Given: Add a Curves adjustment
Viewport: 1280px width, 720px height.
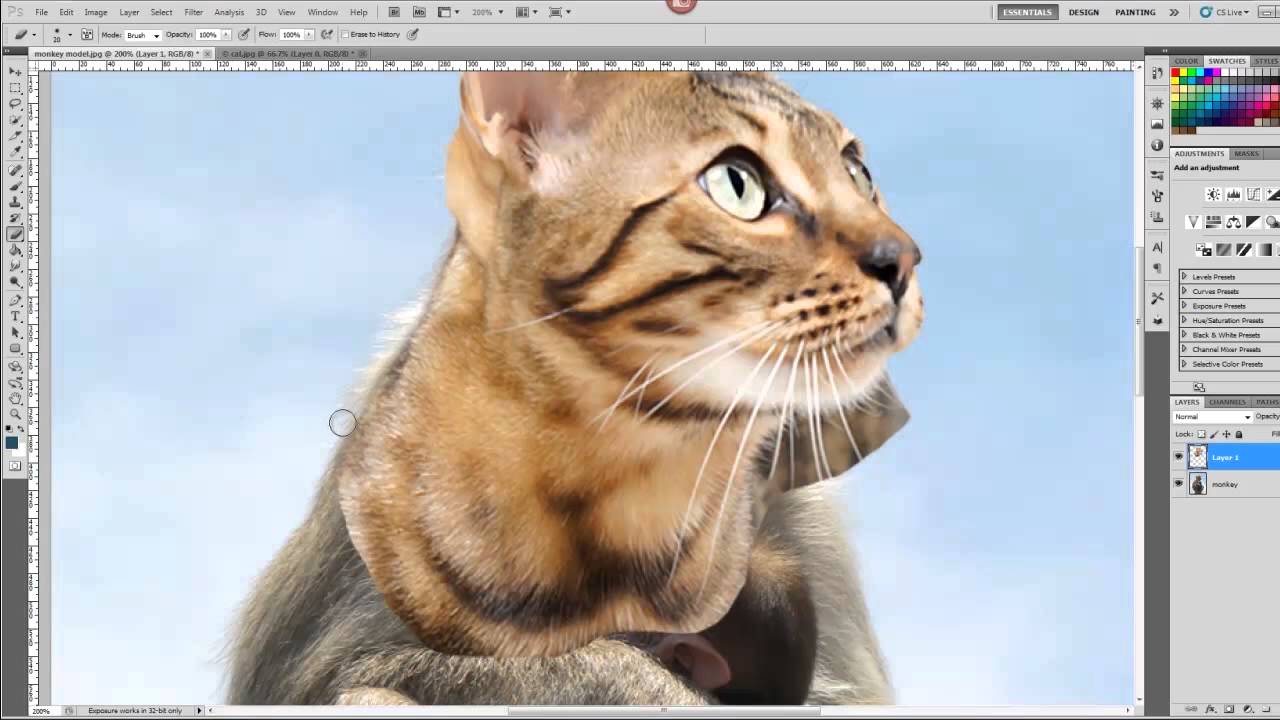Looking at the screenshot, I should pyautogui.click(x=1253, y=195).
